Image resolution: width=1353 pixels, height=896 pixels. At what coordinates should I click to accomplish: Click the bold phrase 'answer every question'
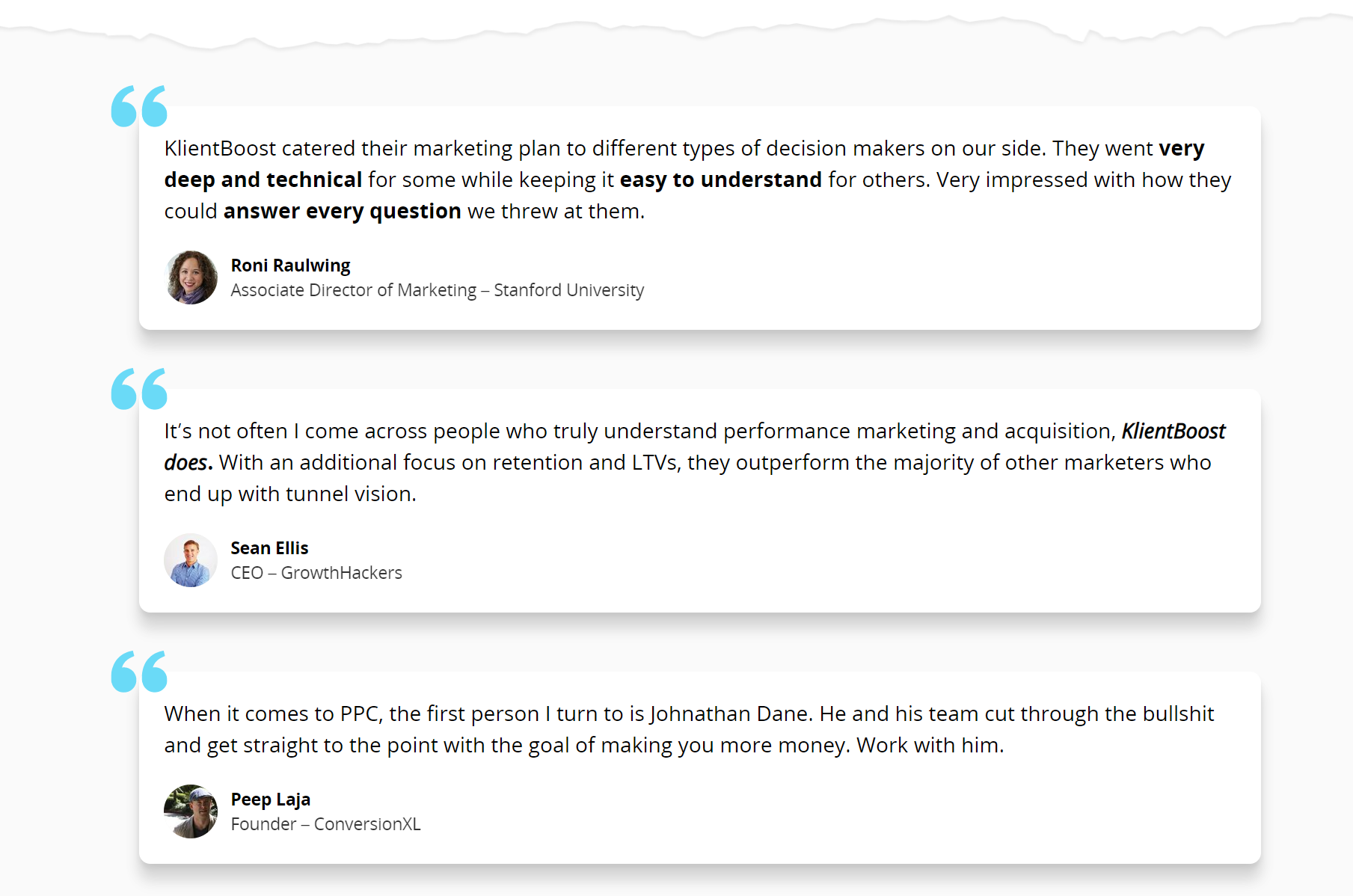pyautogui.click(x=342, y=212)
